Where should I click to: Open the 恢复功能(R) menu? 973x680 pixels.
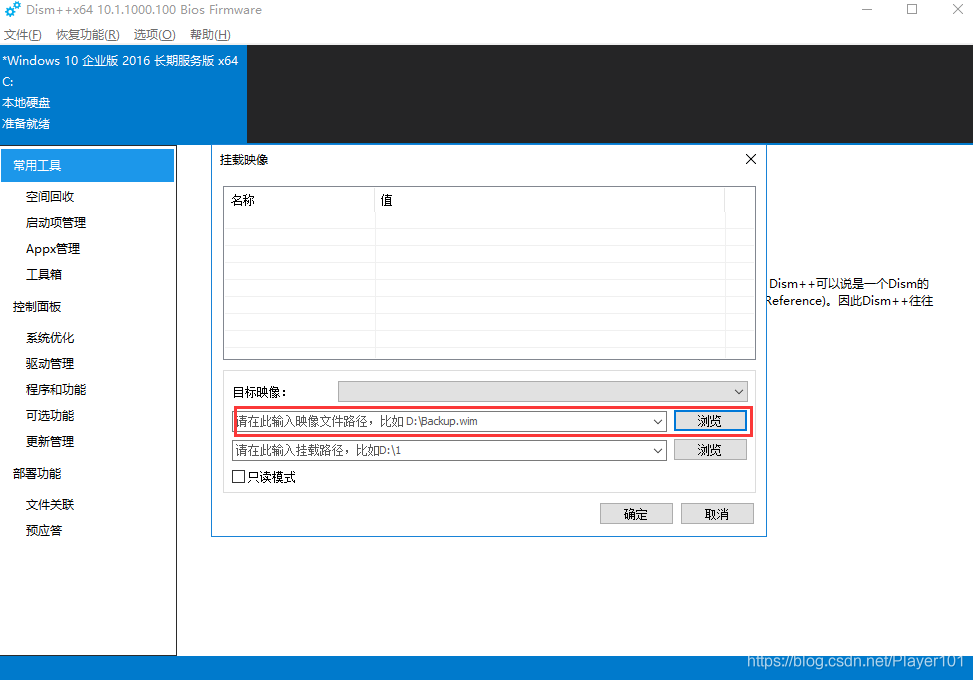88,35
